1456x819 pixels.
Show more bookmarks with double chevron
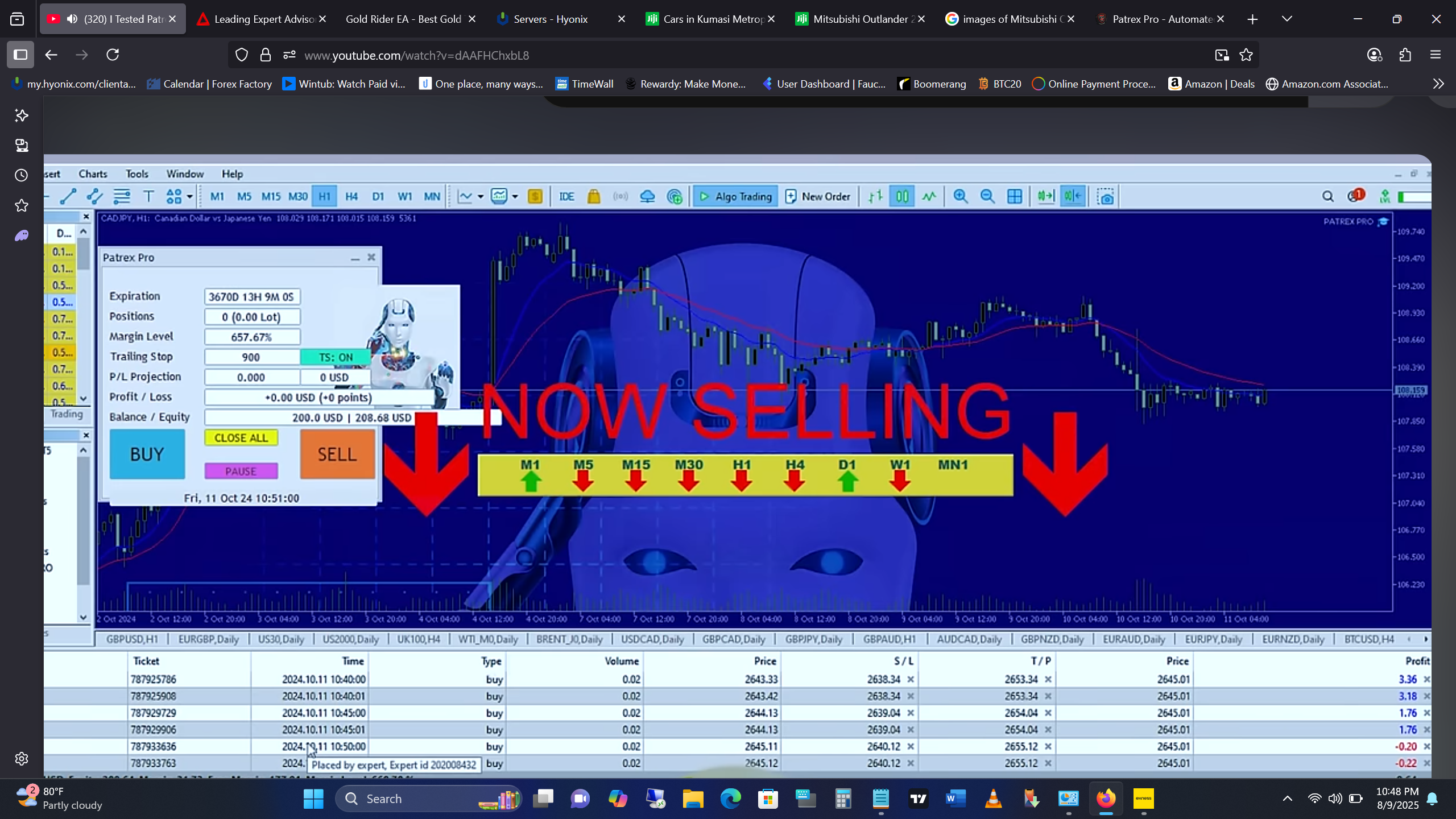(x=1438, y=84)
